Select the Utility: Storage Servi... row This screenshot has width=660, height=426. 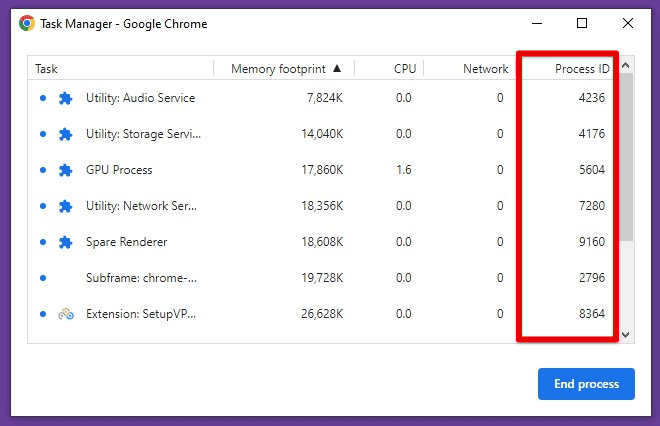tap(323, 134)
